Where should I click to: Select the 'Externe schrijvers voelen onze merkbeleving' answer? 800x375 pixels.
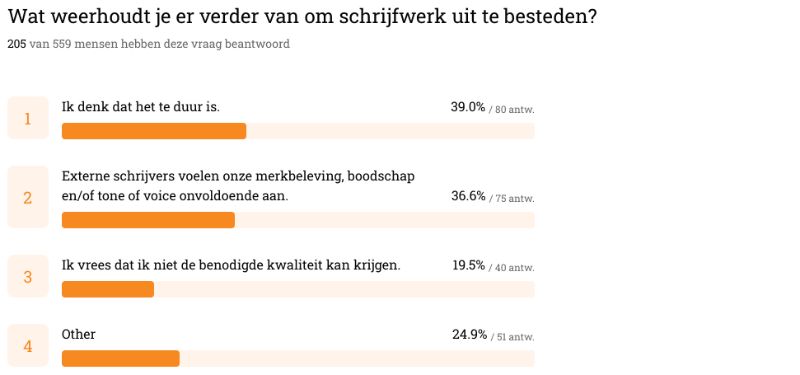tap(238, 186)
